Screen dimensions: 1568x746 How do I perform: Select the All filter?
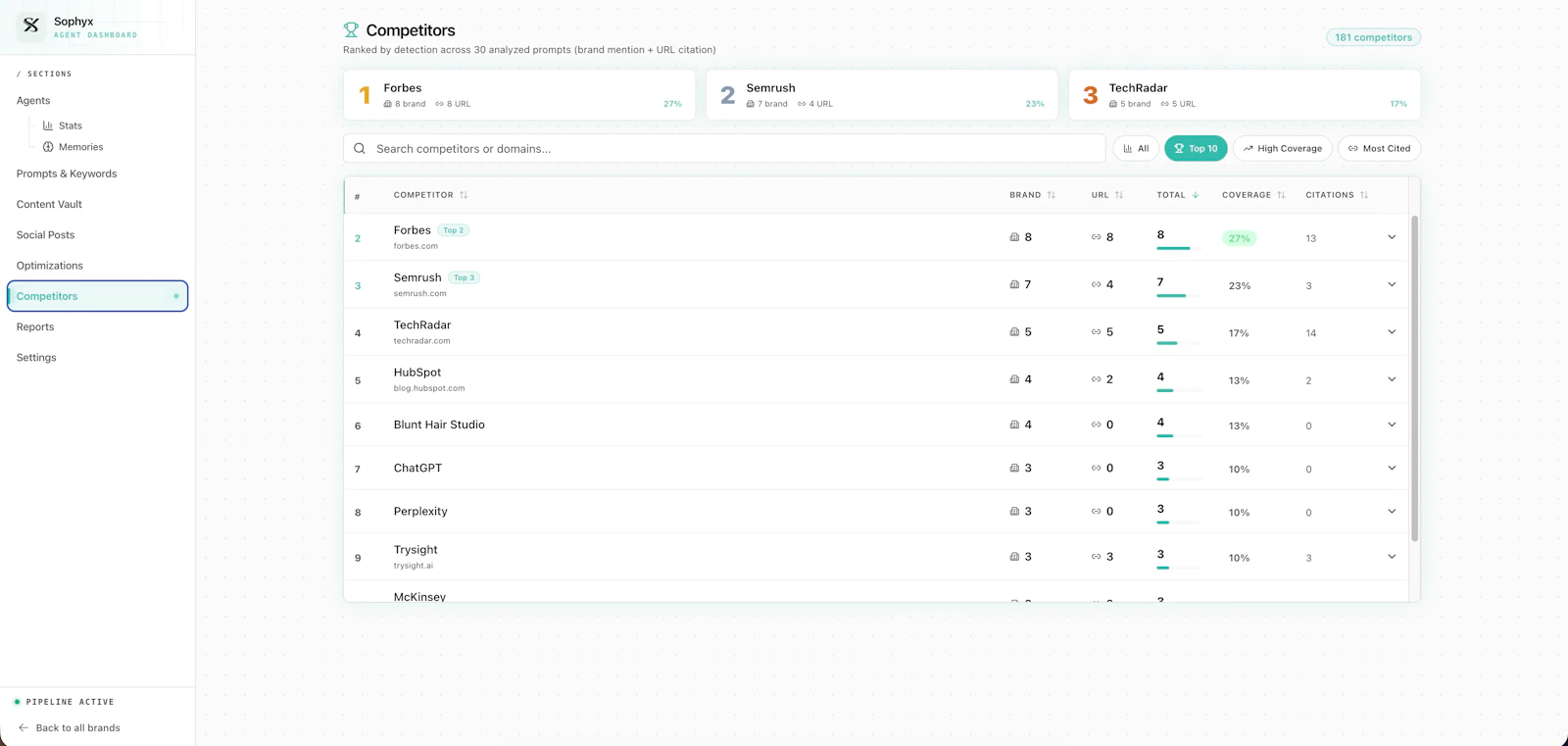[x=1136, y=149]
